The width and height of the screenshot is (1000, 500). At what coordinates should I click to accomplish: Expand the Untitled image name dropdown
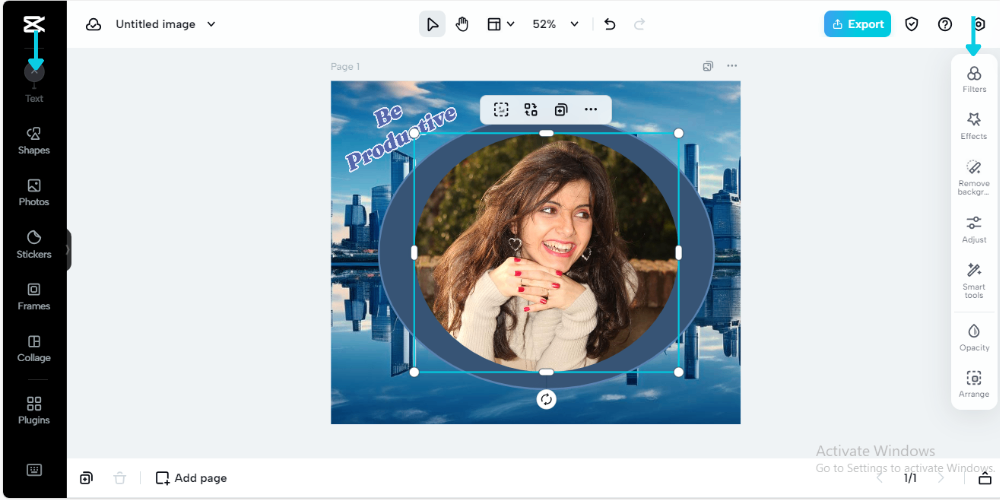click(211, 24)
